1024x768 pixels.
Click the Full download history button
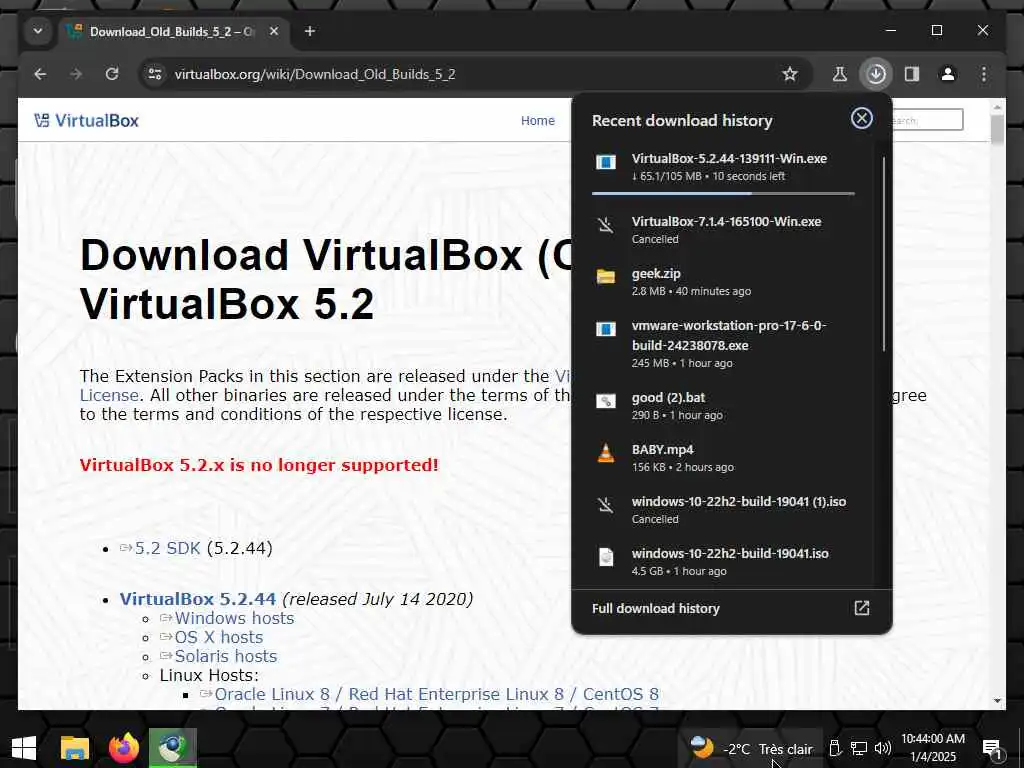tap(731, 608)
